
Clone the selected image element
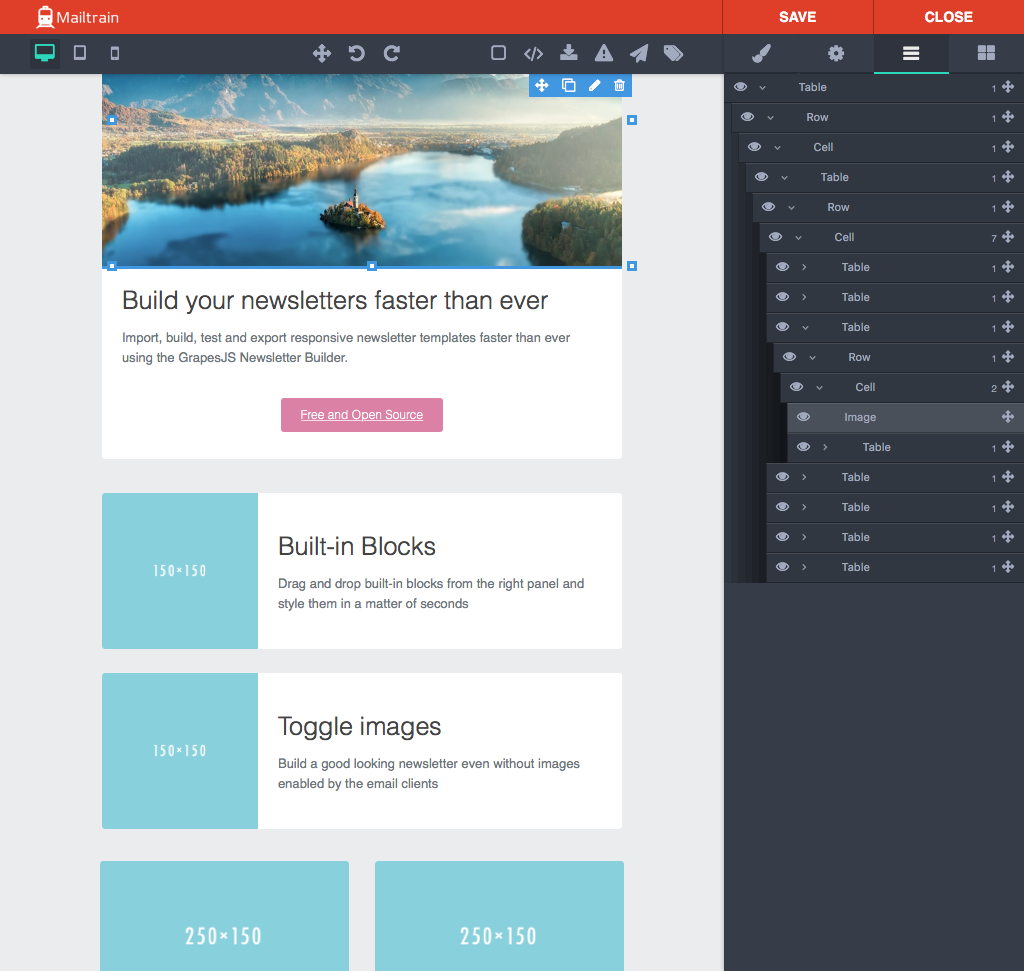point(567,86)
